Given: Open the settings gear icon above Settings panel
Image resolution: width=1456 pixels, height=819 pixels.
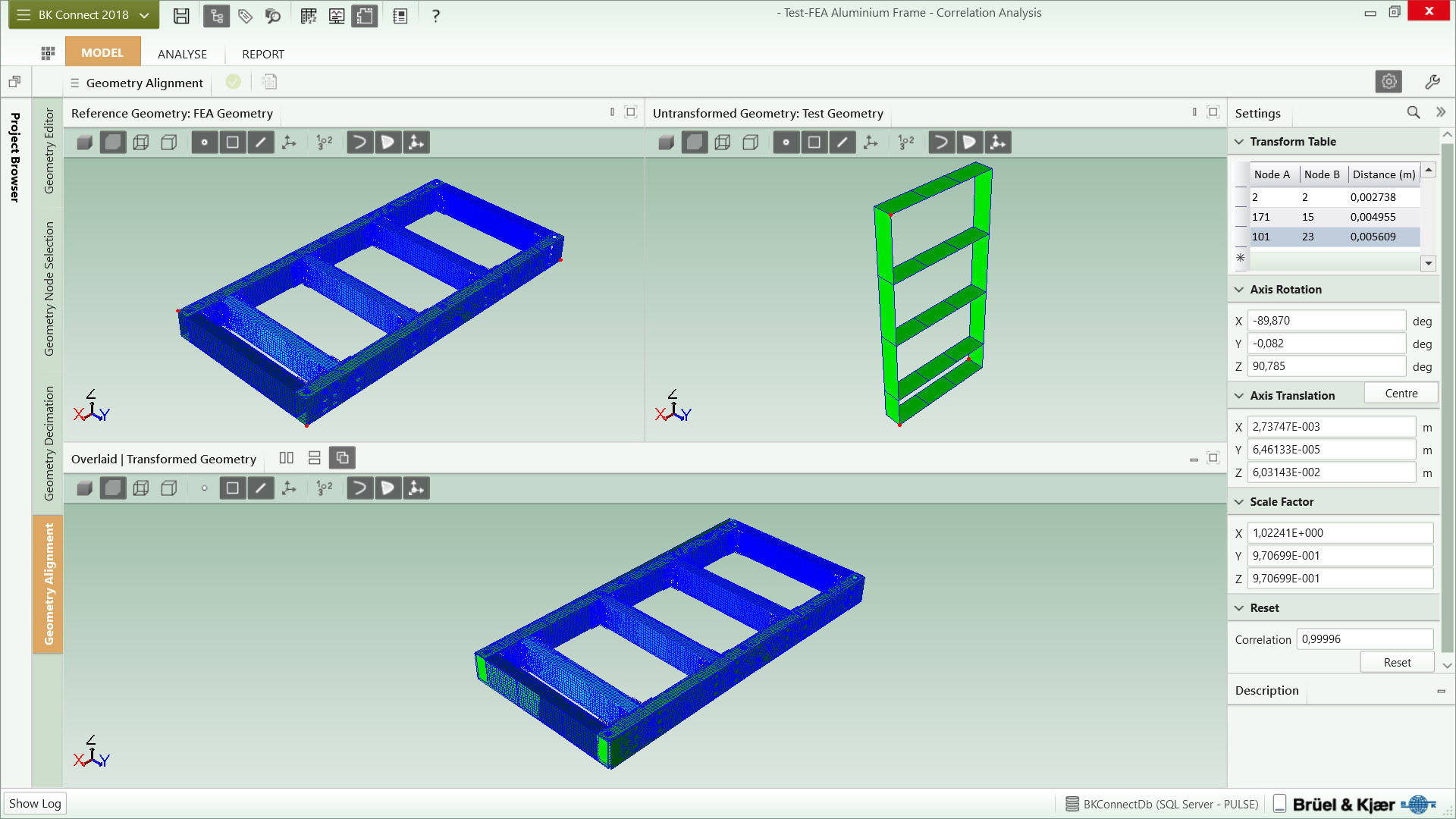Looking at the screenshot, I should click(1389, 81).
